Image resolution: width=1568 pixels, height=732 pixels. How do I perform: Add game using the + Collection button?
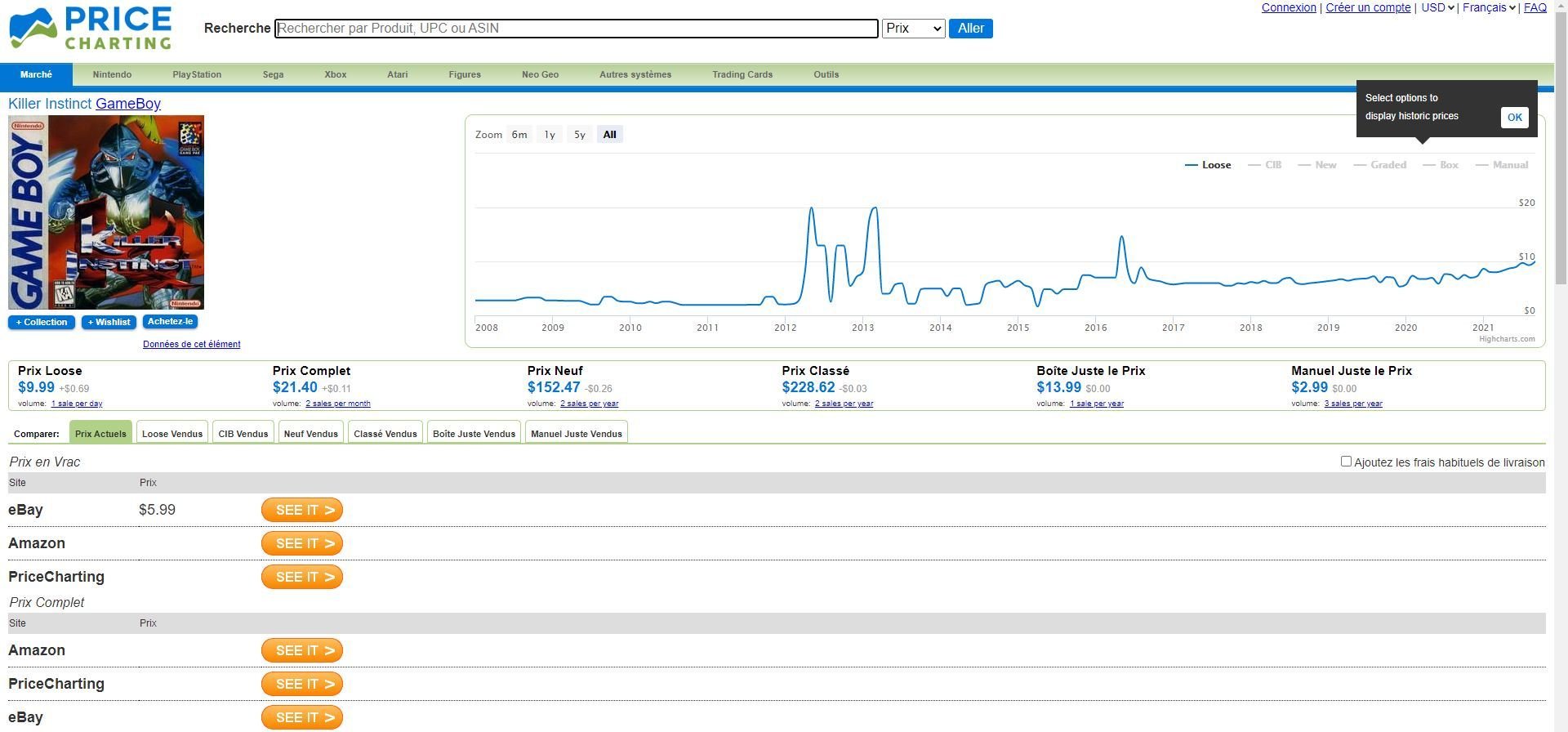point(42,323)
